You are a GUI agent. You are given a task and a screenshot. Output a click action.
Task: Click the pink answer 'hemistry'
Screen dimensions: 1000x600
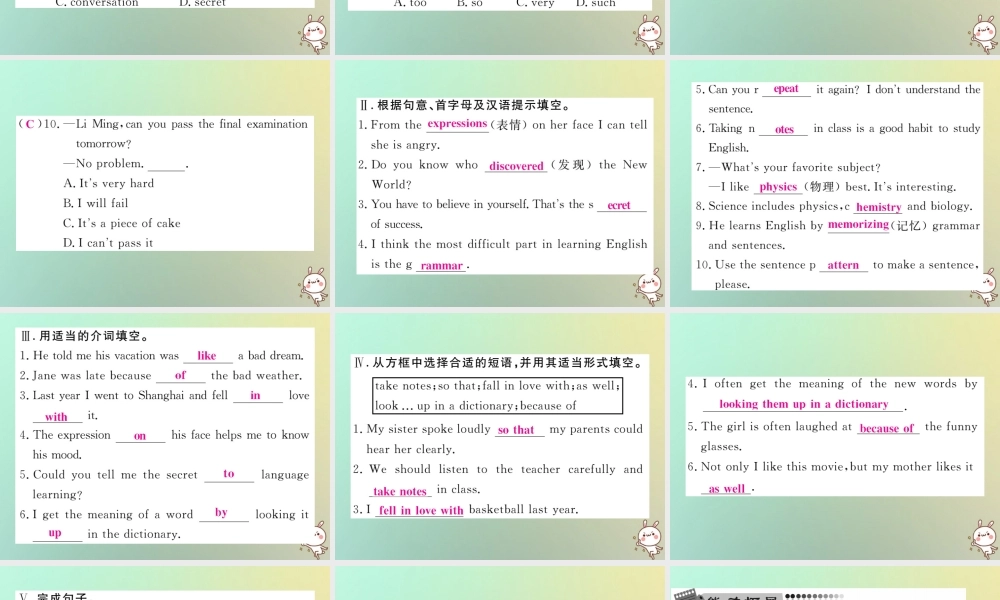[879, 207]
